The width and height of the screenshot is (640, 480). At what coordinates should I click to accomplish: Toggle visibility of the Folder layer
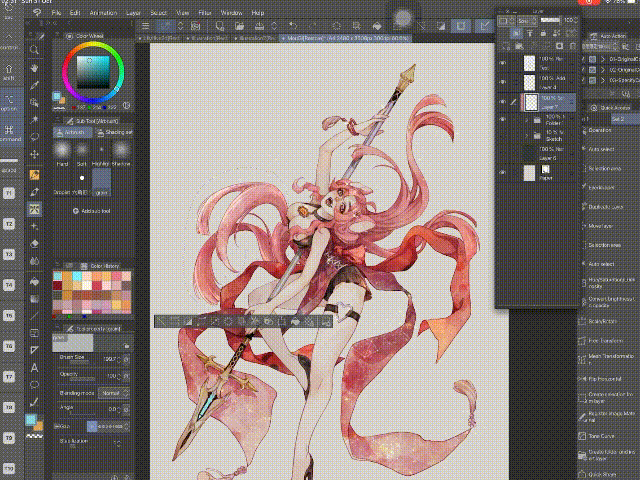coord(503,120)
